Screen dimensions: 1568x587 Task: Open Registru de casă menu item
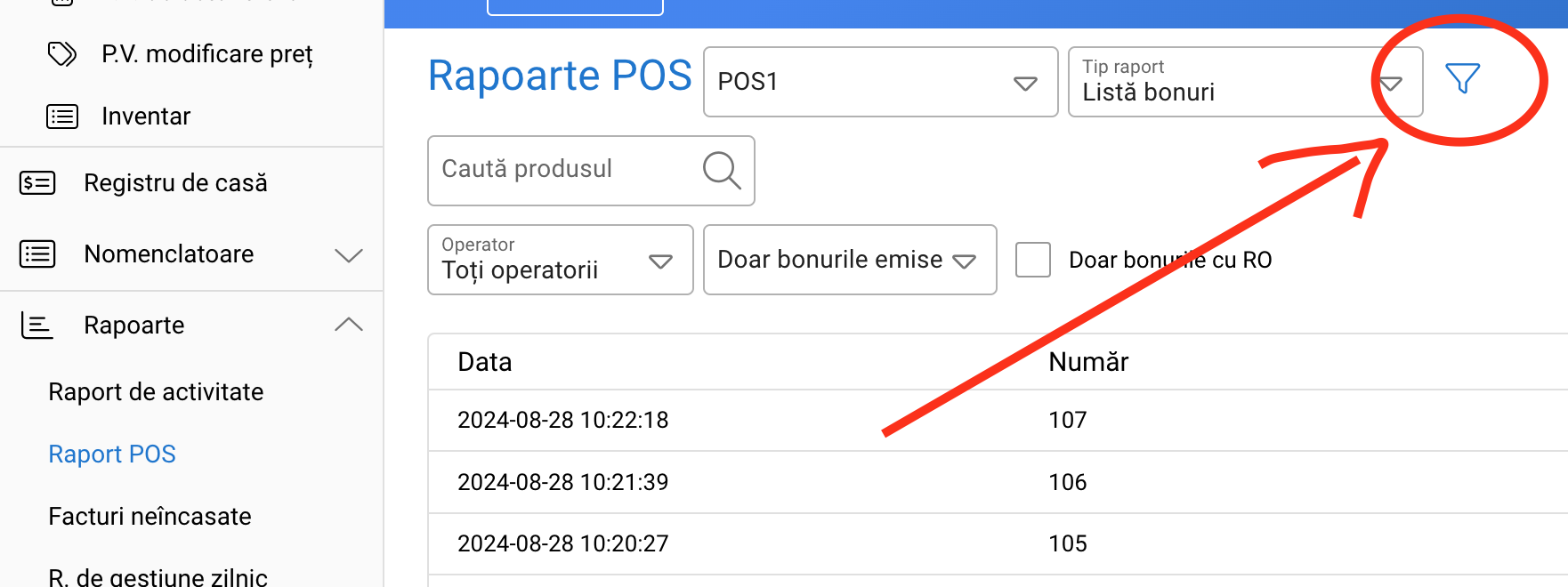(x=175, y=183)
